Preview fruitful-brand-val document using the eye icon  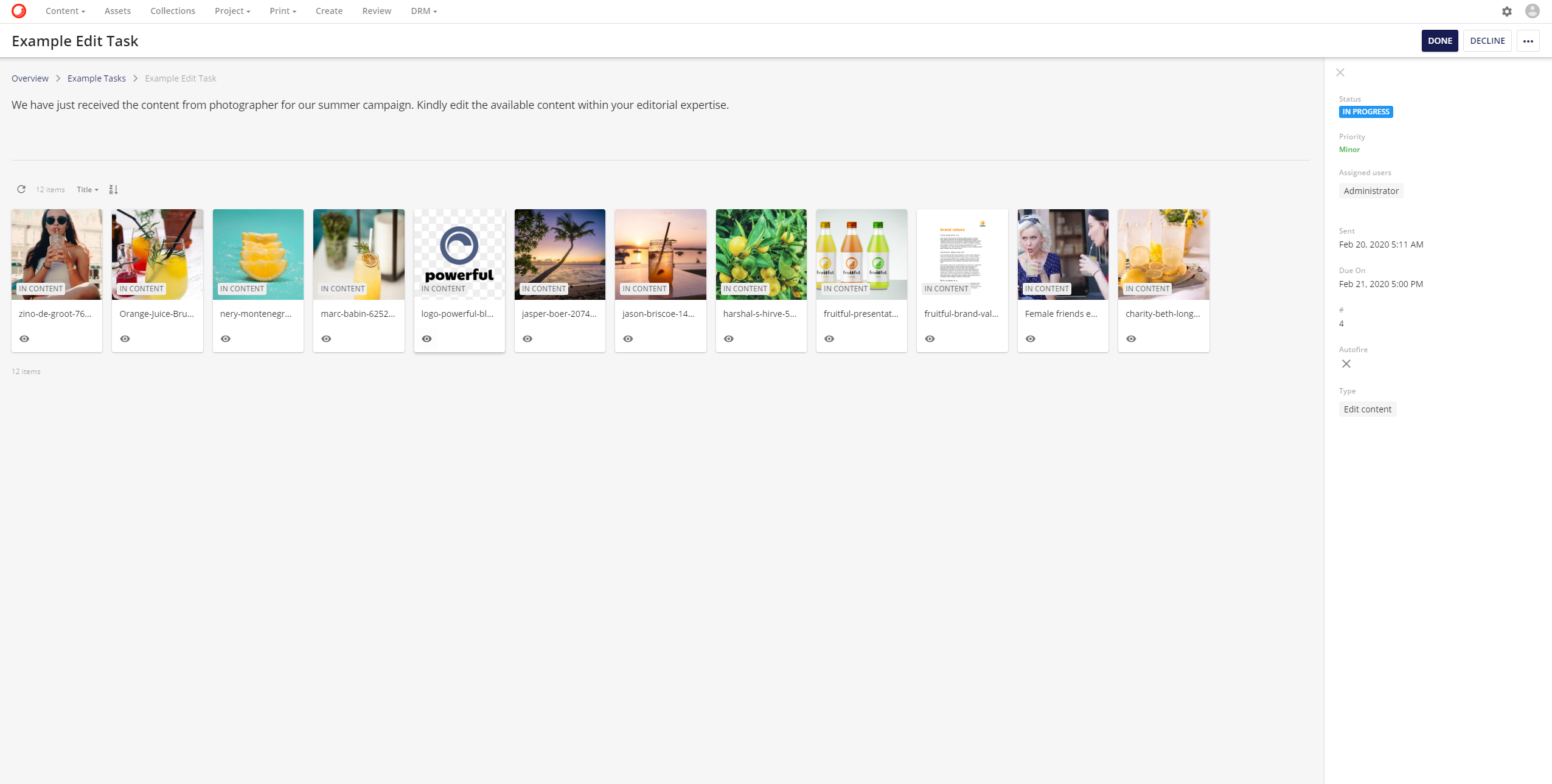(930, 339)
